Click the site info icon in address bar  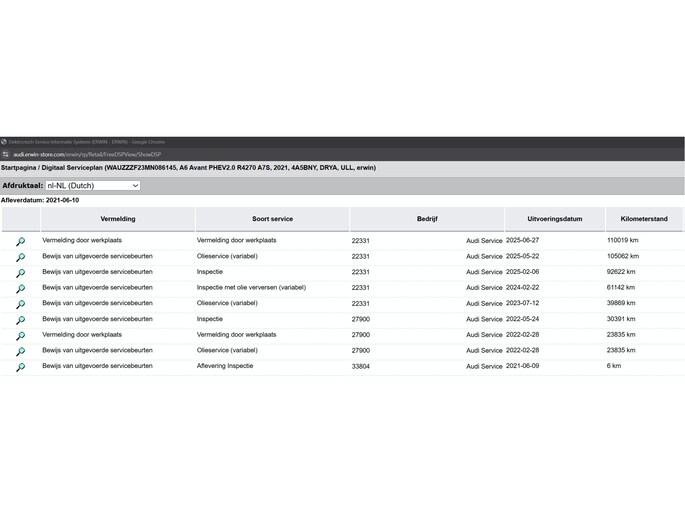(5, 154)
